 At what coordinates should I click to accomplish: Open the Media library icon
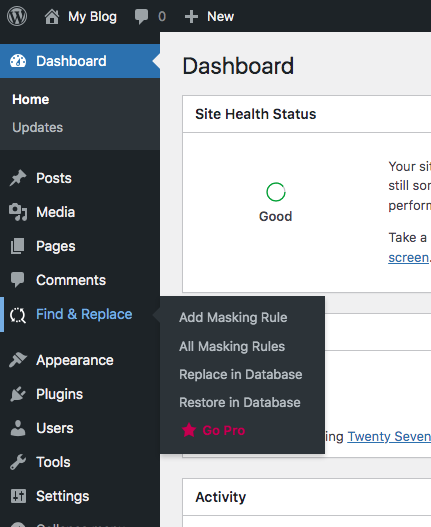tap(18, 212)
